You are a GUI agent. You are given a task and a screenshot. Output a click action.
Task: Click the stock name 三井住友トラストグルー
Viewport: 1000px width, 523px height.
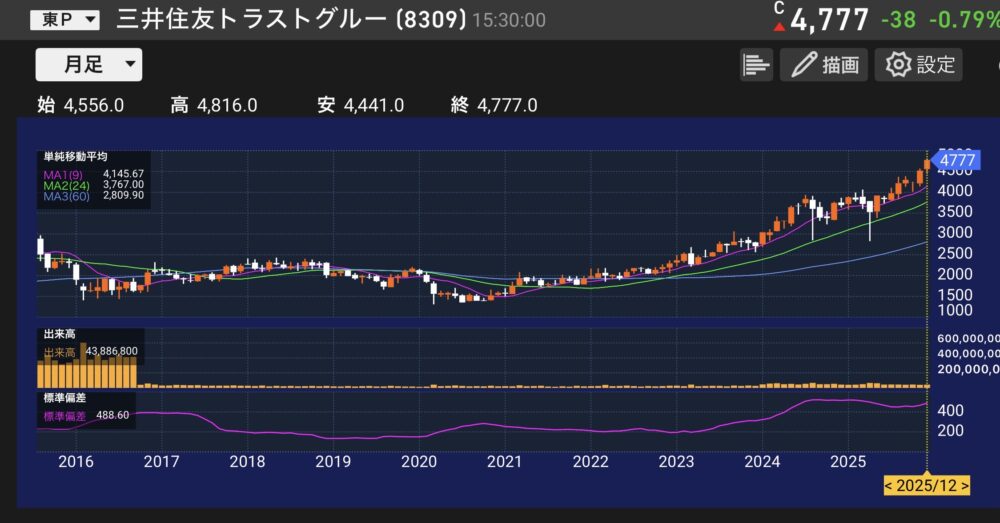click(x=251, y=20)
